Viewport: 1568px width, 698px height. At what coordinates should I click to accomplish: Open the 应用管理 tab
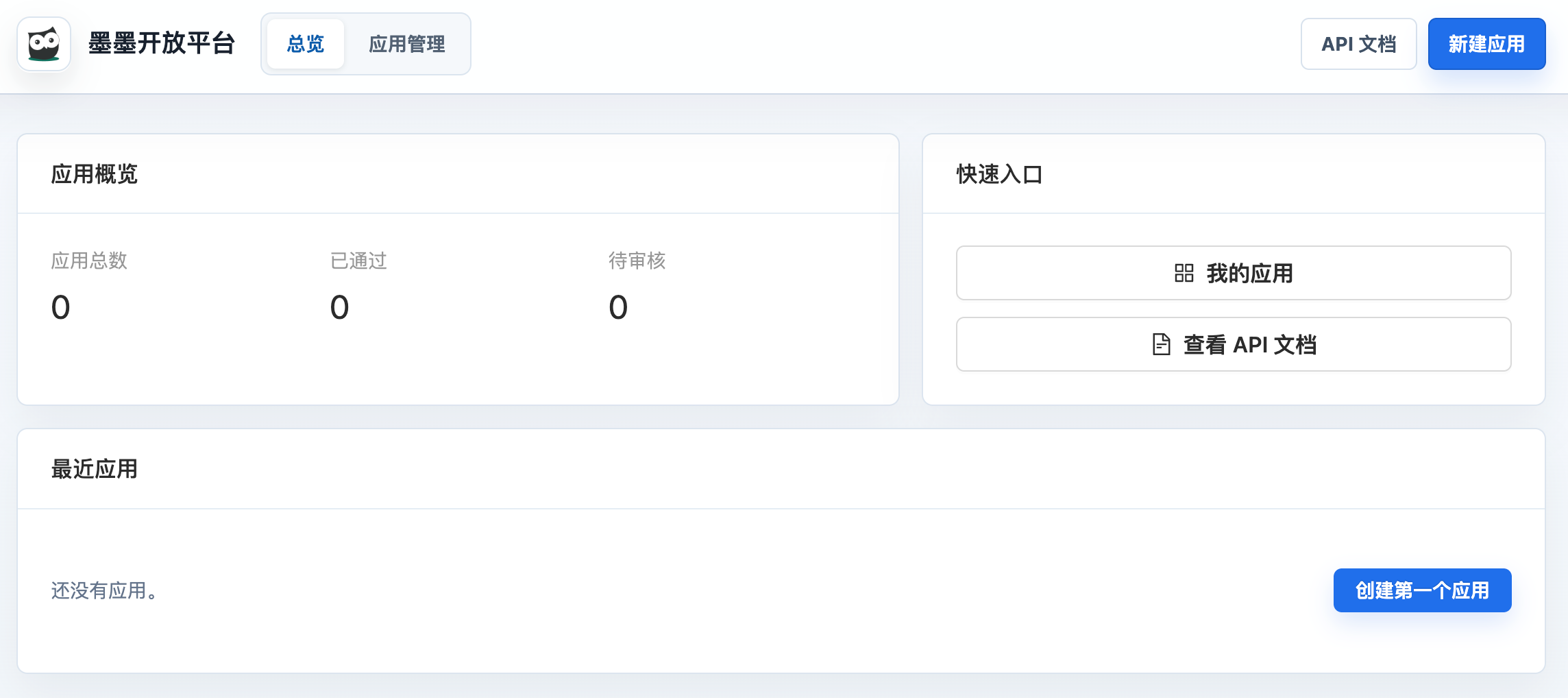coord(407,44)
